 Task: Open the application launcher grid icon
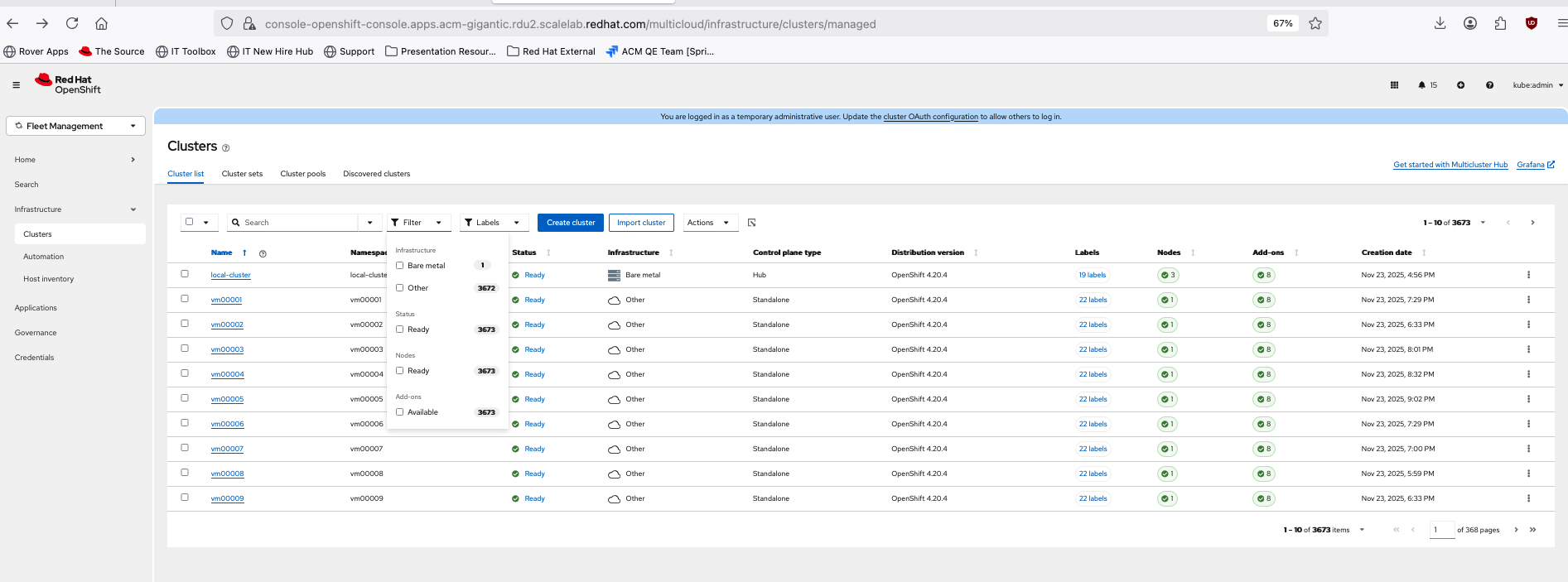point(1394,85)
